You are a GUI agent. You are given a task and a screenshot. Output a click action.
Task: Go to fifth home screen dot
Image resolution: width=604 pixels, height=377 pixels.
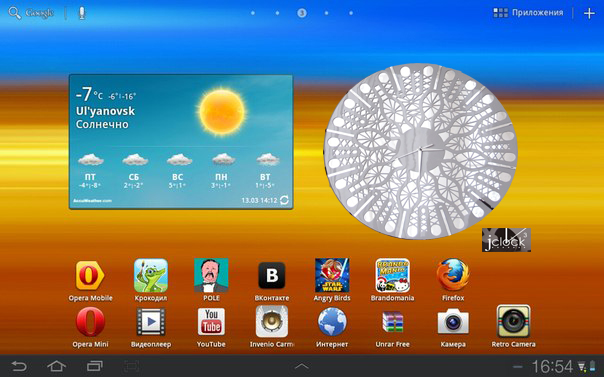(351, 13)
